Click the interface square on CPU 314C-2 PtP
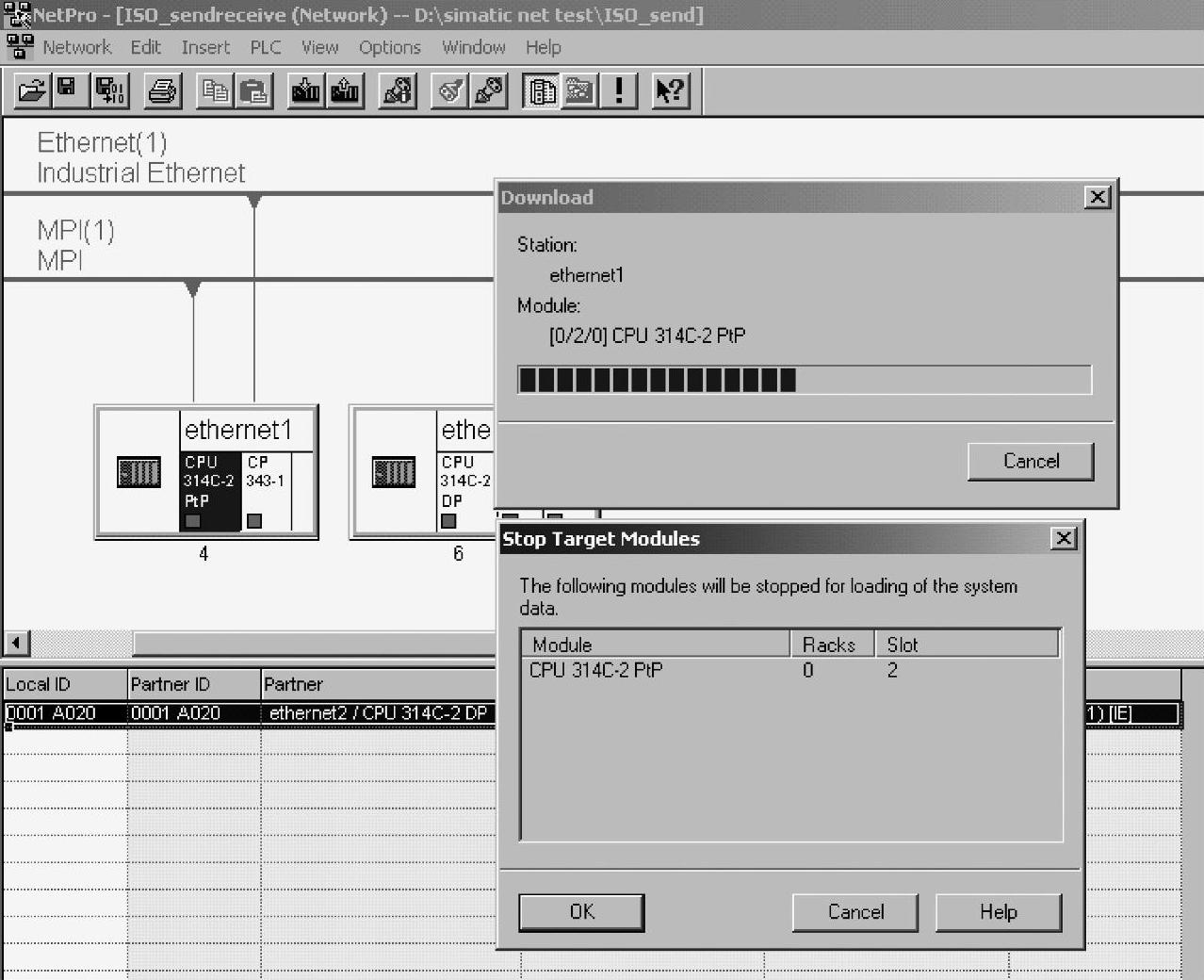Image resolution: width=1204 pixels, height=980 pixels. click(x=193, y=521)
